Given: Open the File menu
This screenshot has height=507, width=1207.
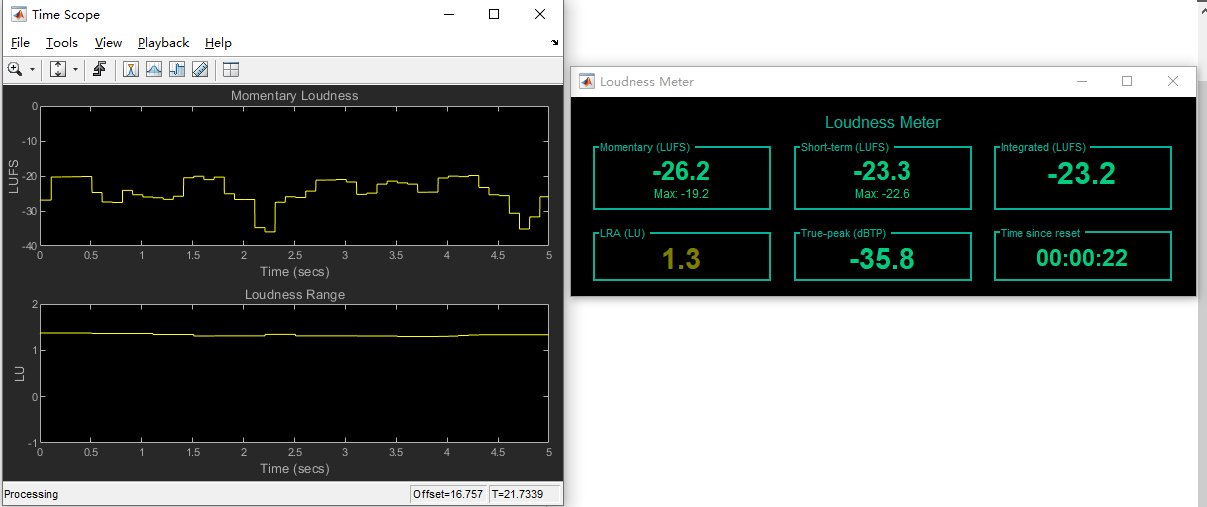Looking at the screenshot, I should [20, 43].
